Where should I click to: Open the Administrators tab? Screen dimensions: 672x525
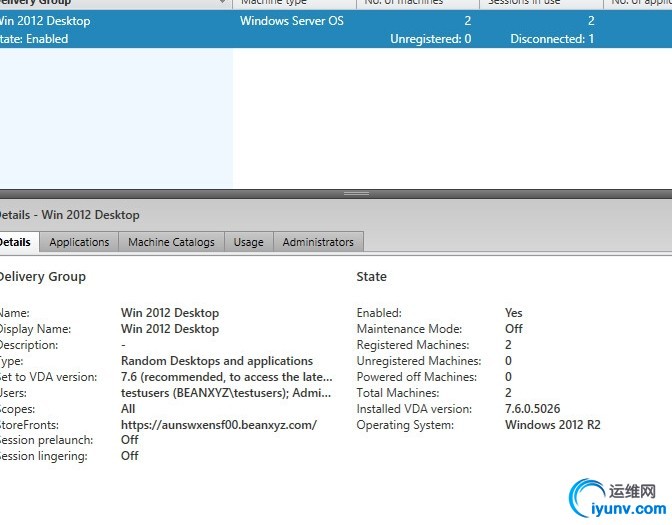pos(318,242)
